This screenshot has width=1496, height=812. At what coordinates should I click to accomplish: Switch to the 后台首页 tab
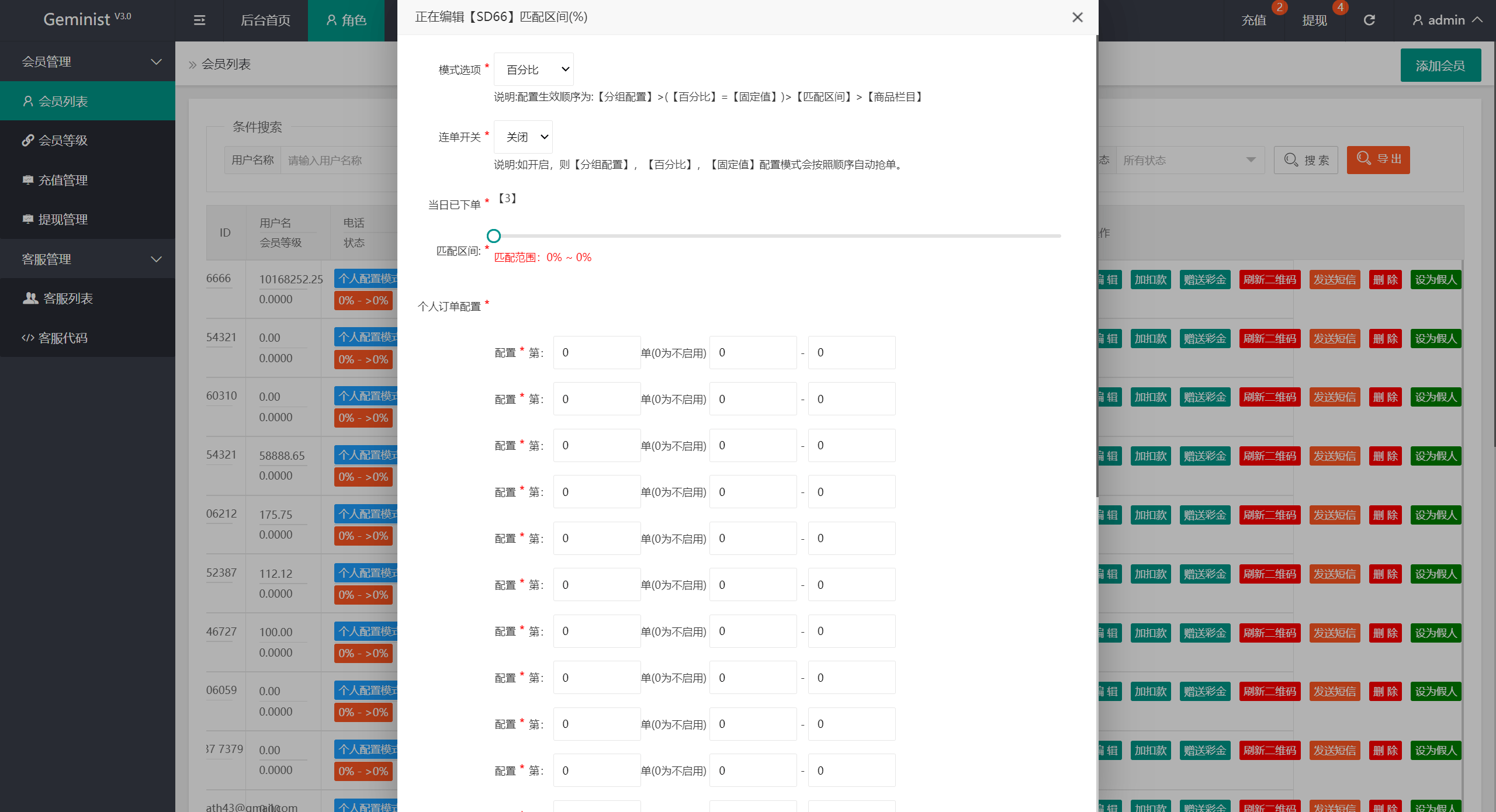pos(265,20)
